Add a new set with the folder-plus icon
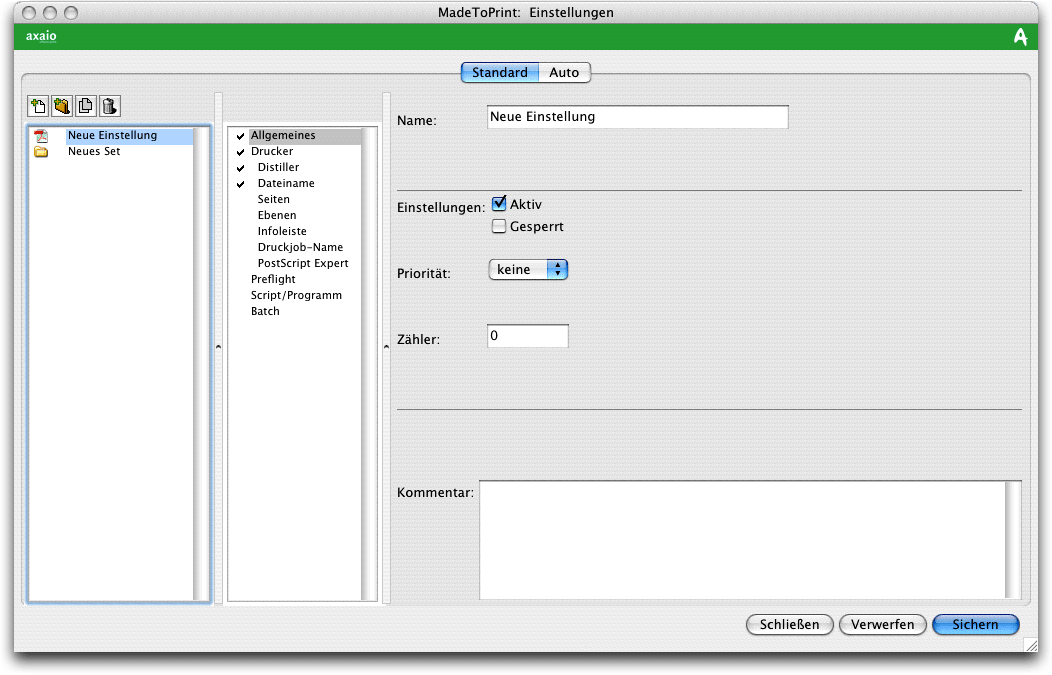This screenshot has height=675, width=1052. pos(62,106)
